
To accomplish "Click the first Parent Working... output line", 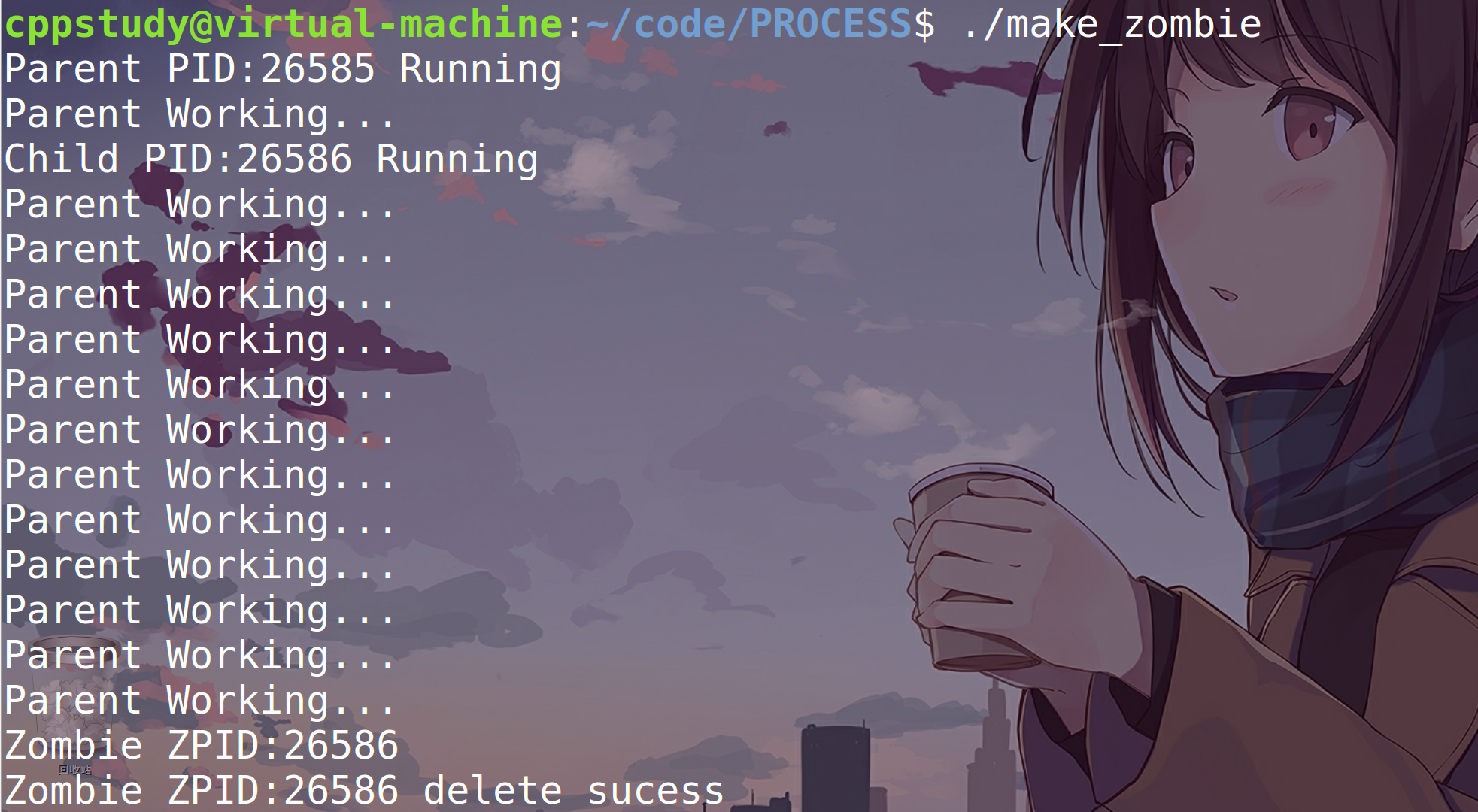I will (199, 114).
